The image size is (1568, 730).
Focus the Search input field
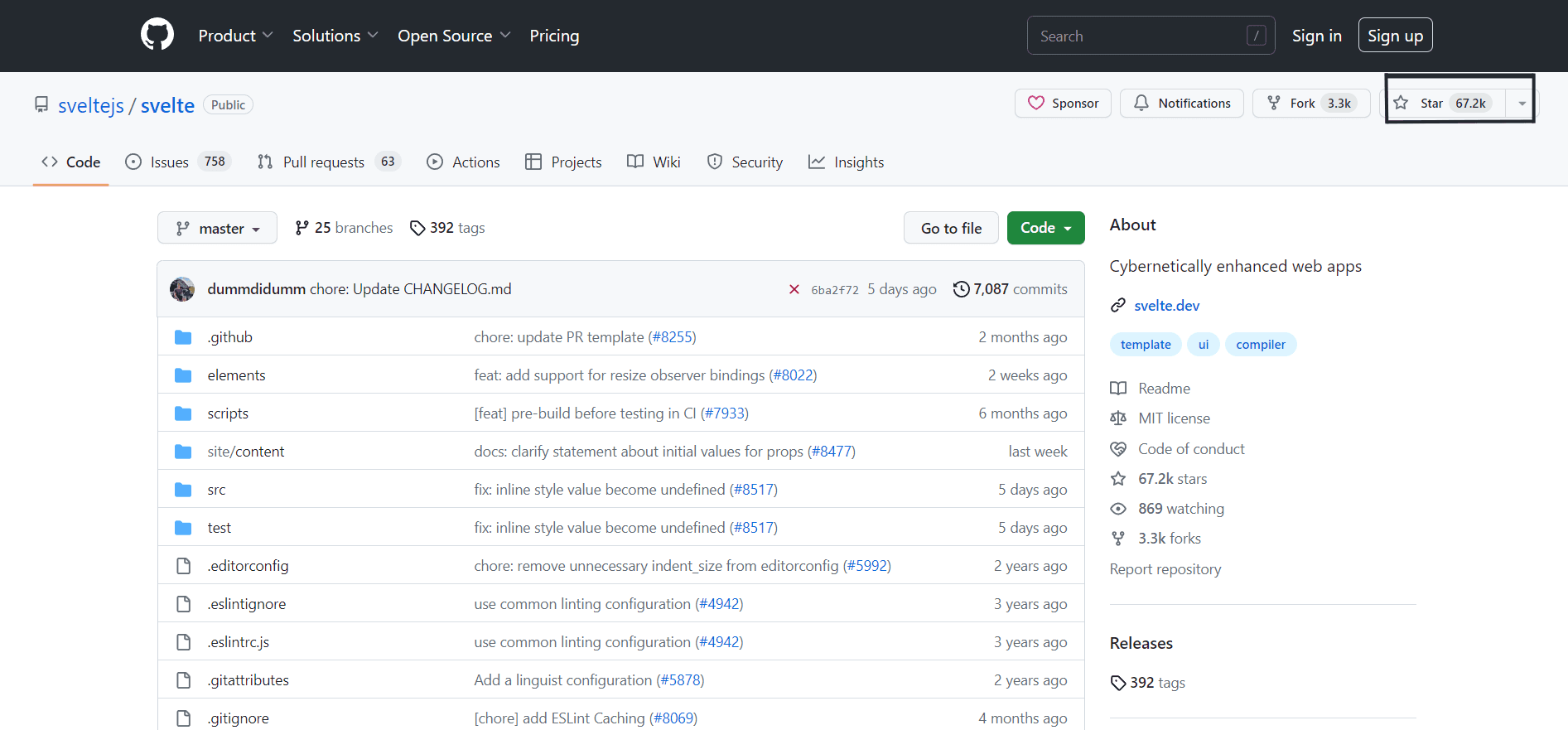1151,36
